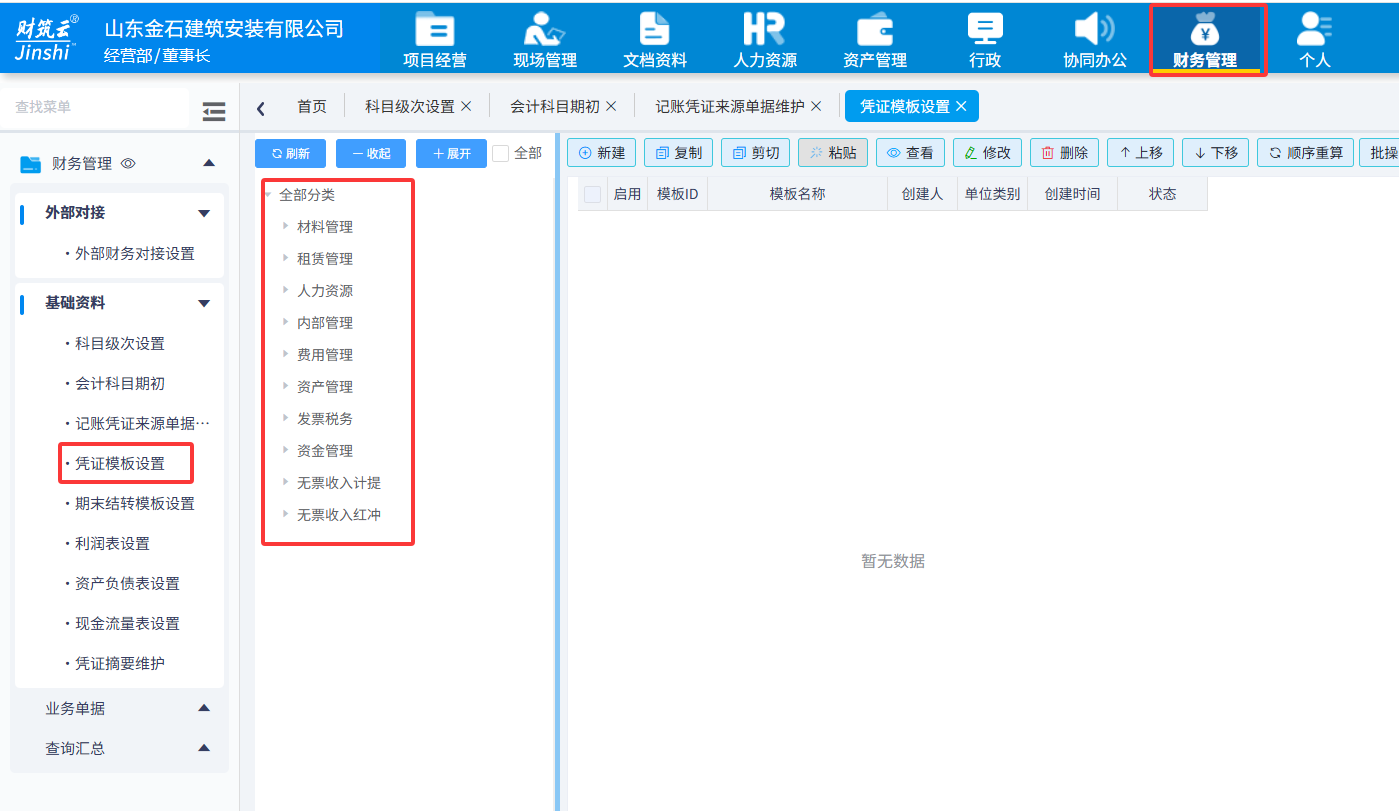
Task: Select 无票收入红冲 in the category tree
Action: pos(339,515)
